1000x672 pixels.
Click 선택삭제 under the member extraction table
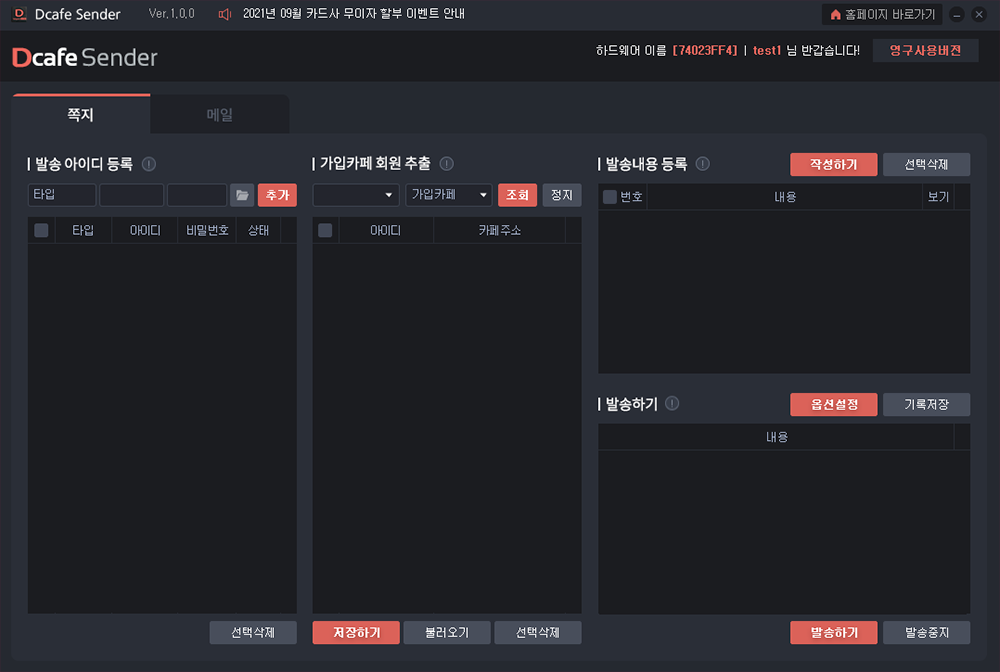click(x=538, y=632)
